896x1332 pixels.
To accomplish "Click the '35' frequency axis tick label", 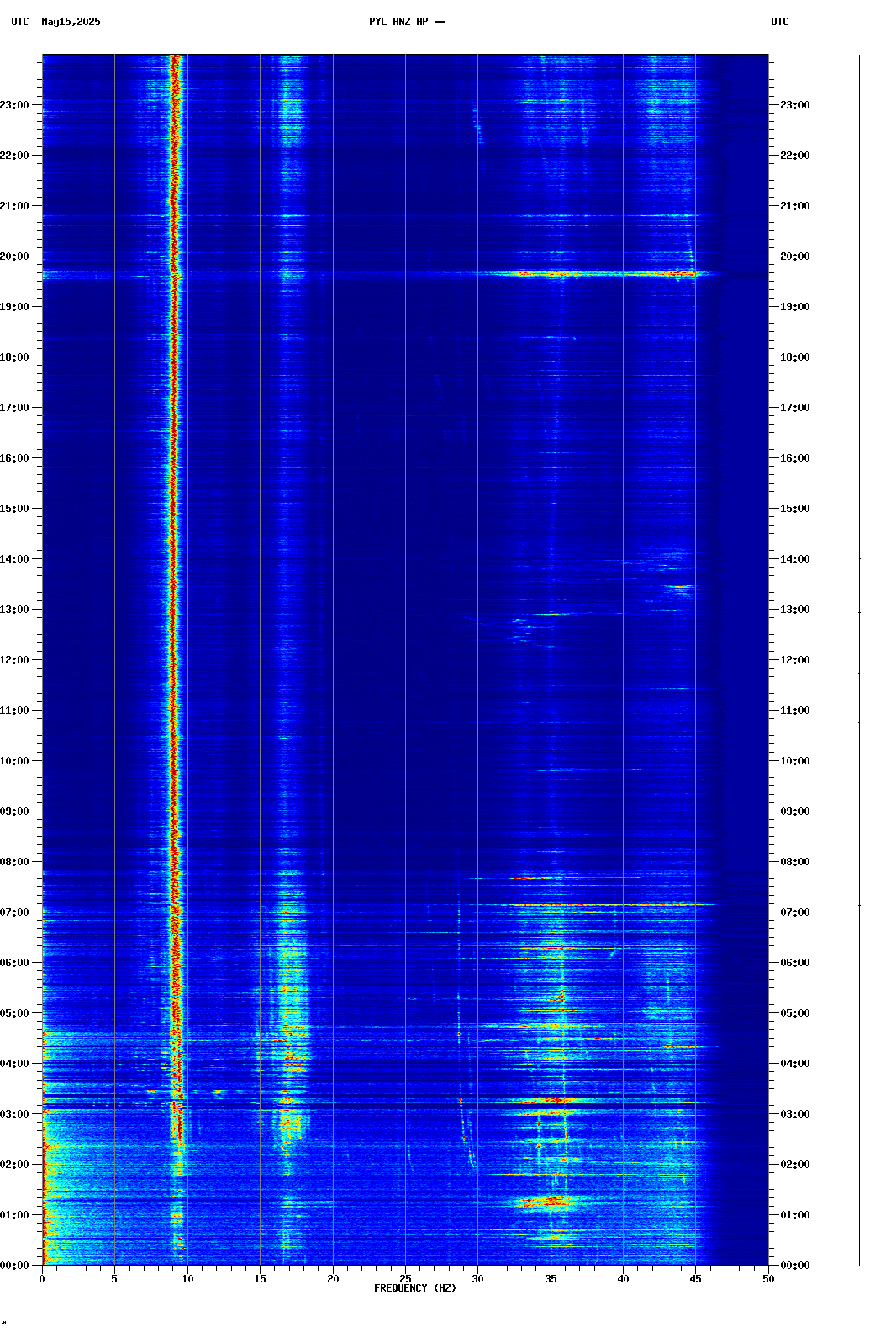I will point(551,1279).
